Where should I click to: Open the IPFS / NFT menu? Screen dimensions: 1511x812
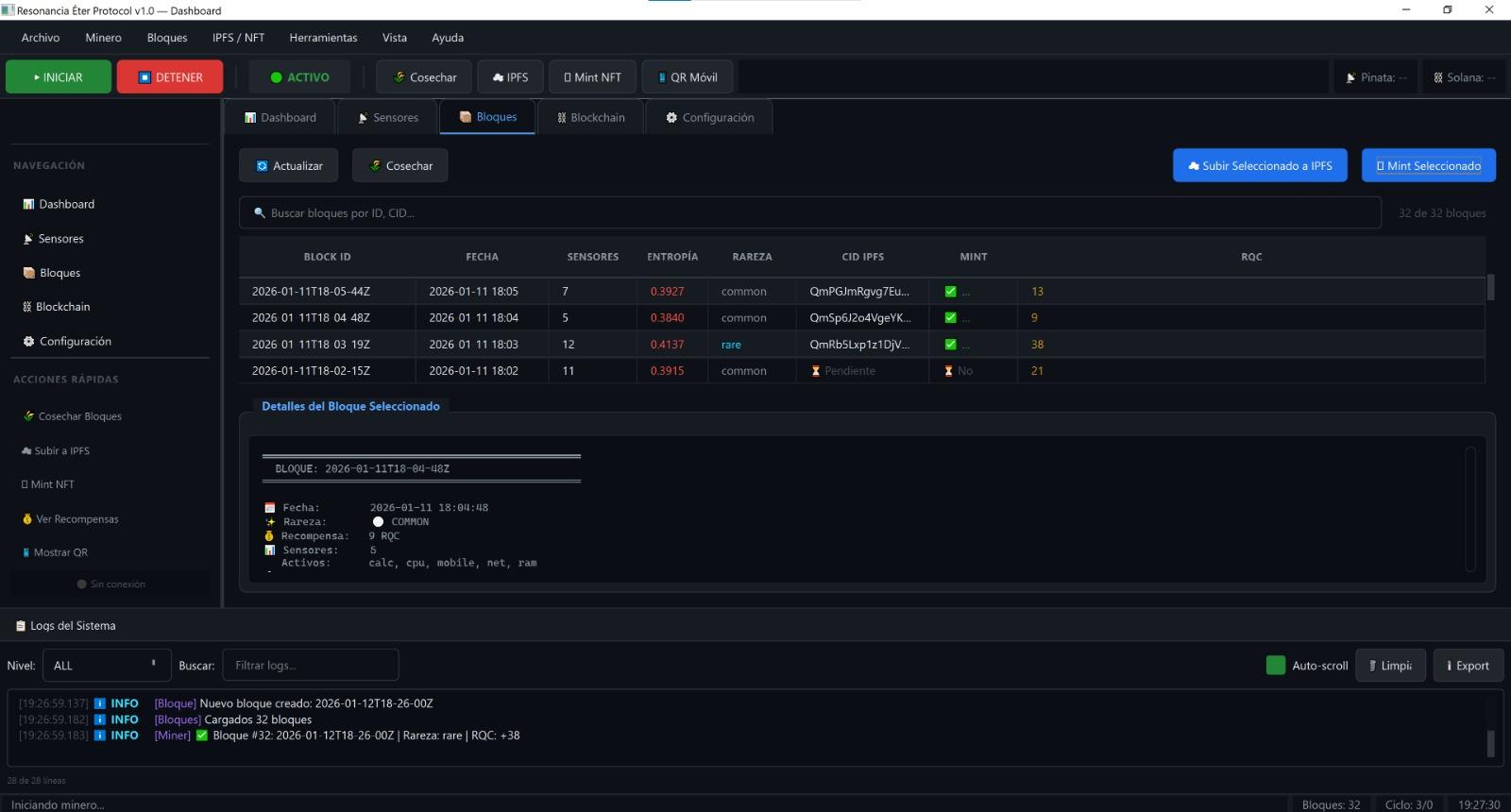click(x=238, y=38)
